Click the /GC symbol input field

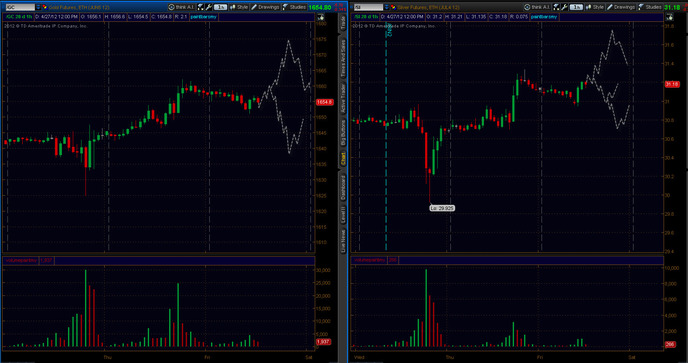[x=20, y=7]
